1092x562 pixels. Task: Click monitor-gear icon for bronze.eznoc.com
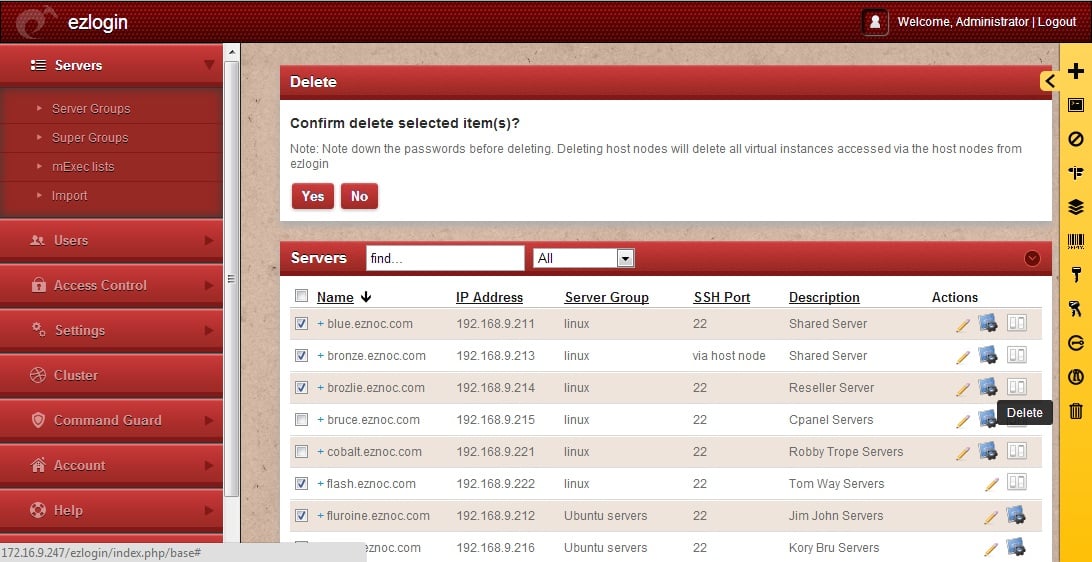[988, 355]
